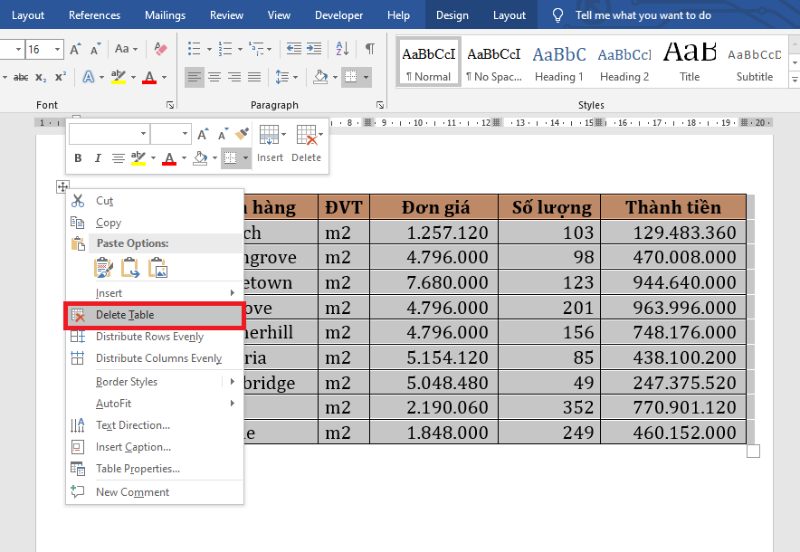
Task: Select Copy from context menu
Action: (x=154, y=223)
